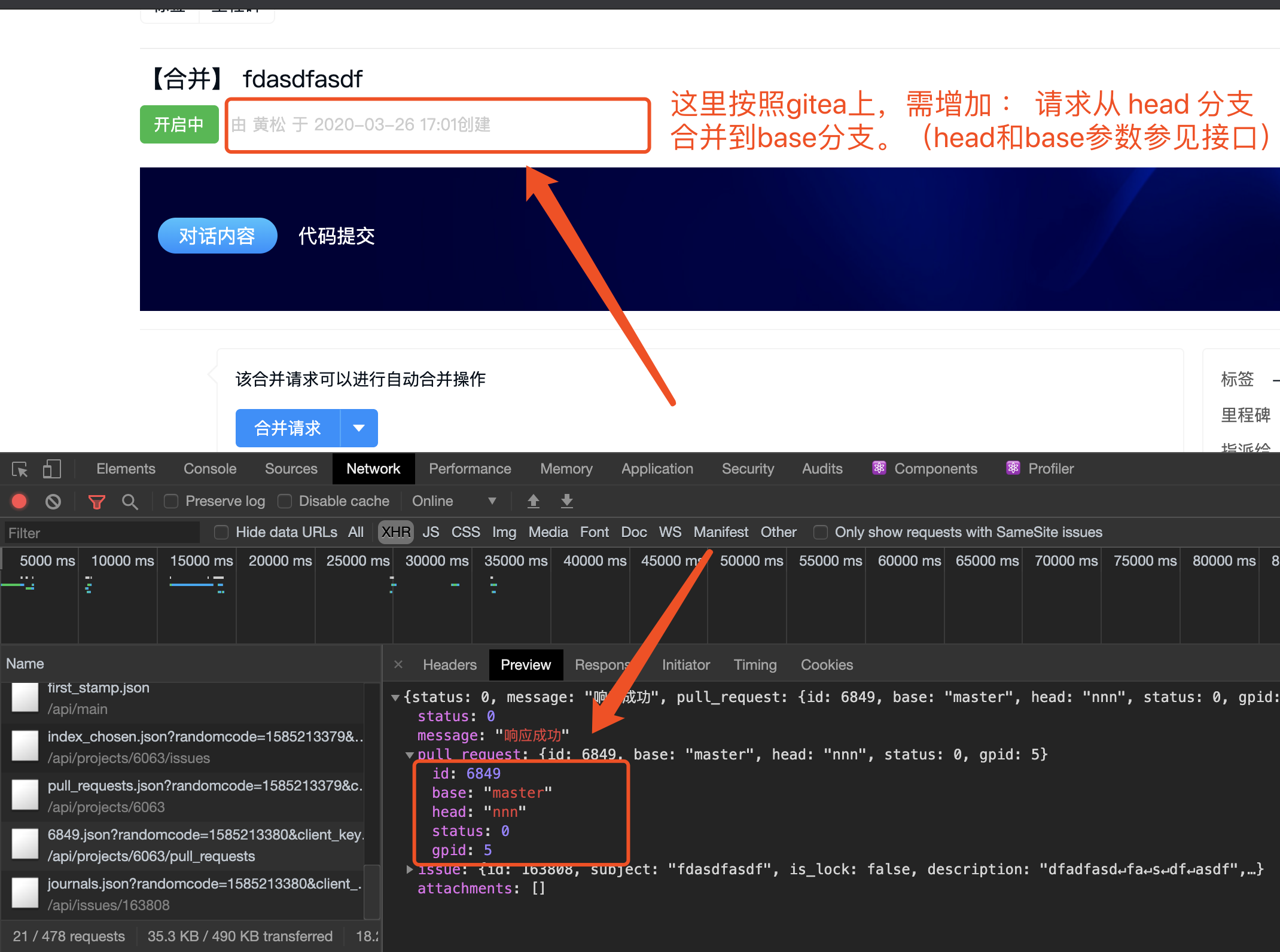Viewport: 1280px width, 952px height.
Task: Click the 里程碑 milestone in sidebar
Action: coord(1245,415)
